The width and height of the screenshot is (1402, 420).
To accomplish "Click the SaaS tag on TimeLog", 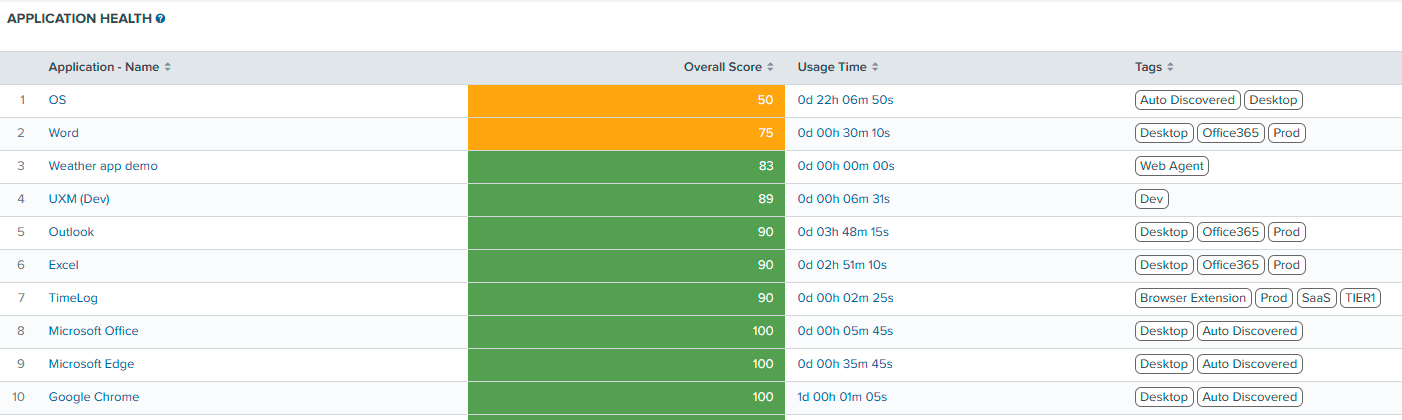I will [x=1316, y=298].
